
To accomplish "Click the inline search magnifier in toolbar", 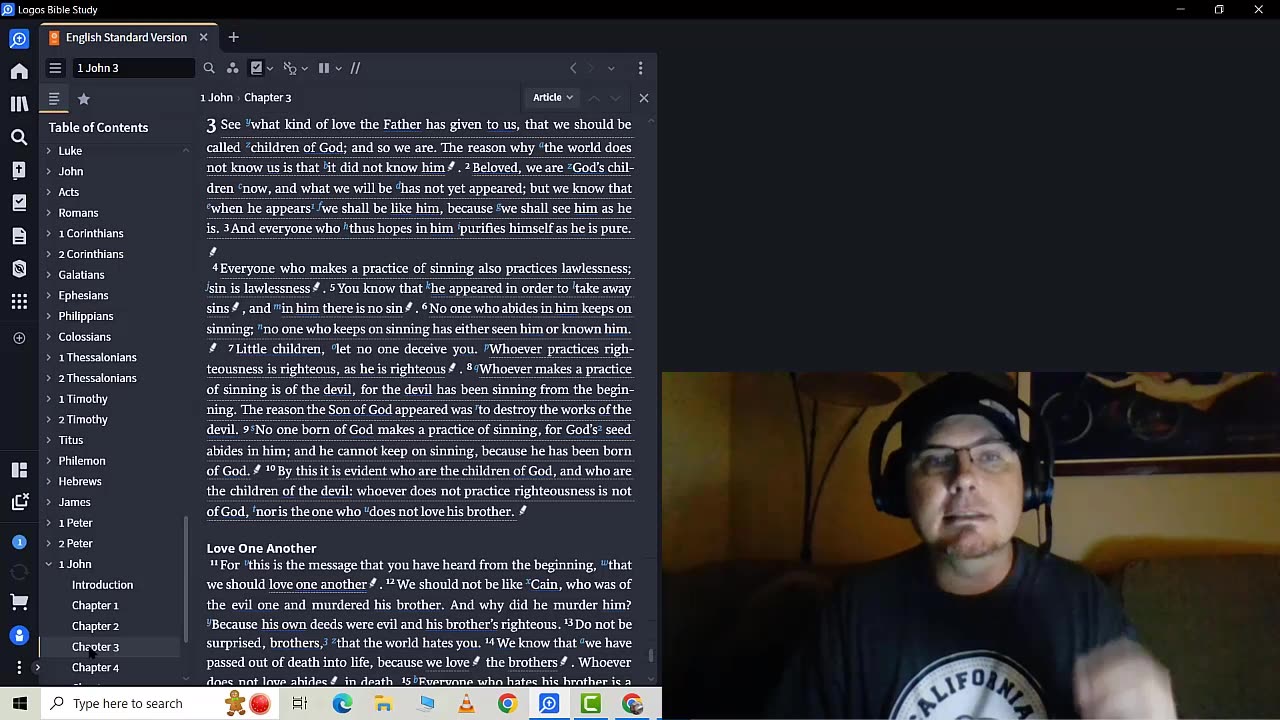I will coord(209,68).
